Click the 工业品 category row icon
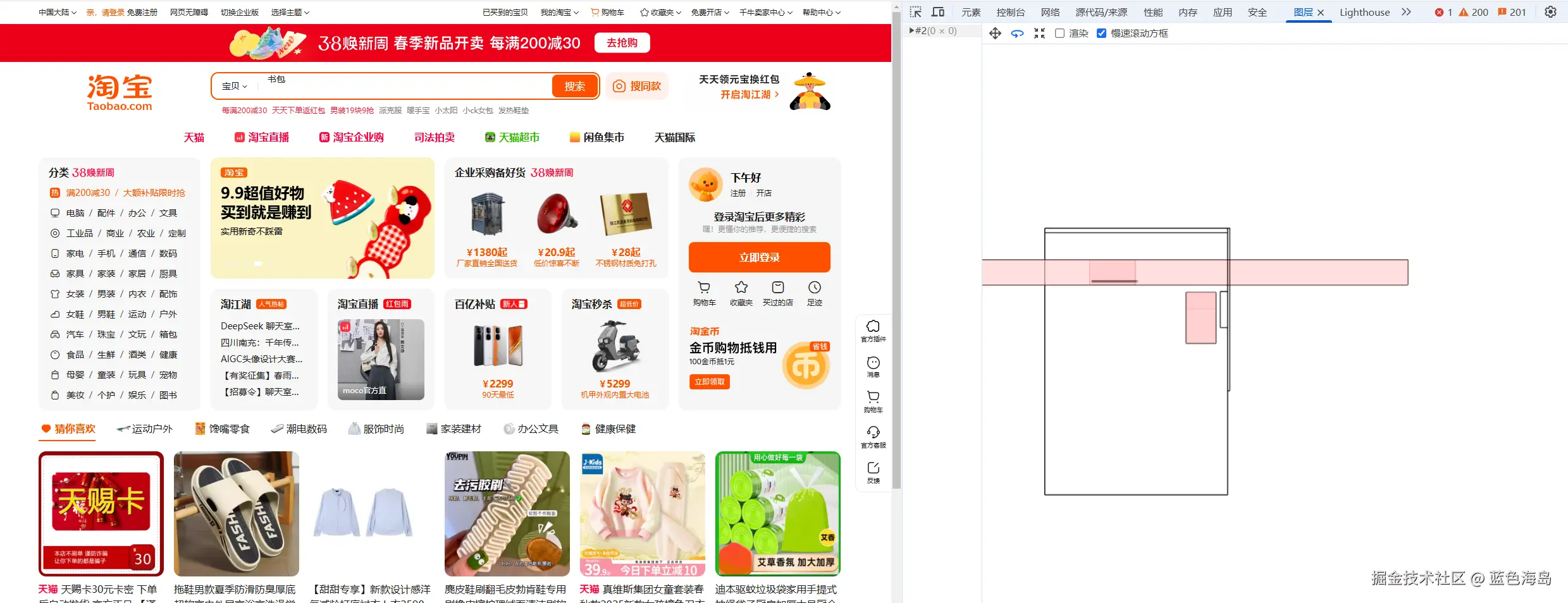This screenshot has height=603, width=1568. (55, 233)
